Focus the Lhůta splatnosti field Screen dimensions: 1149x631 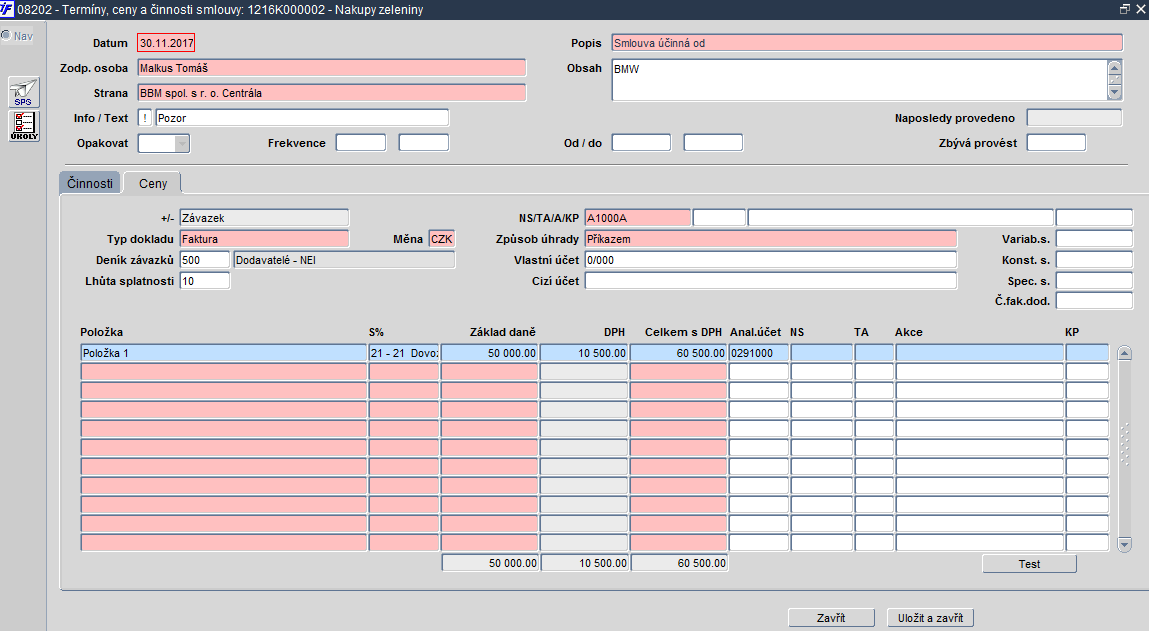pyautogui.click(x=204, y=281)
